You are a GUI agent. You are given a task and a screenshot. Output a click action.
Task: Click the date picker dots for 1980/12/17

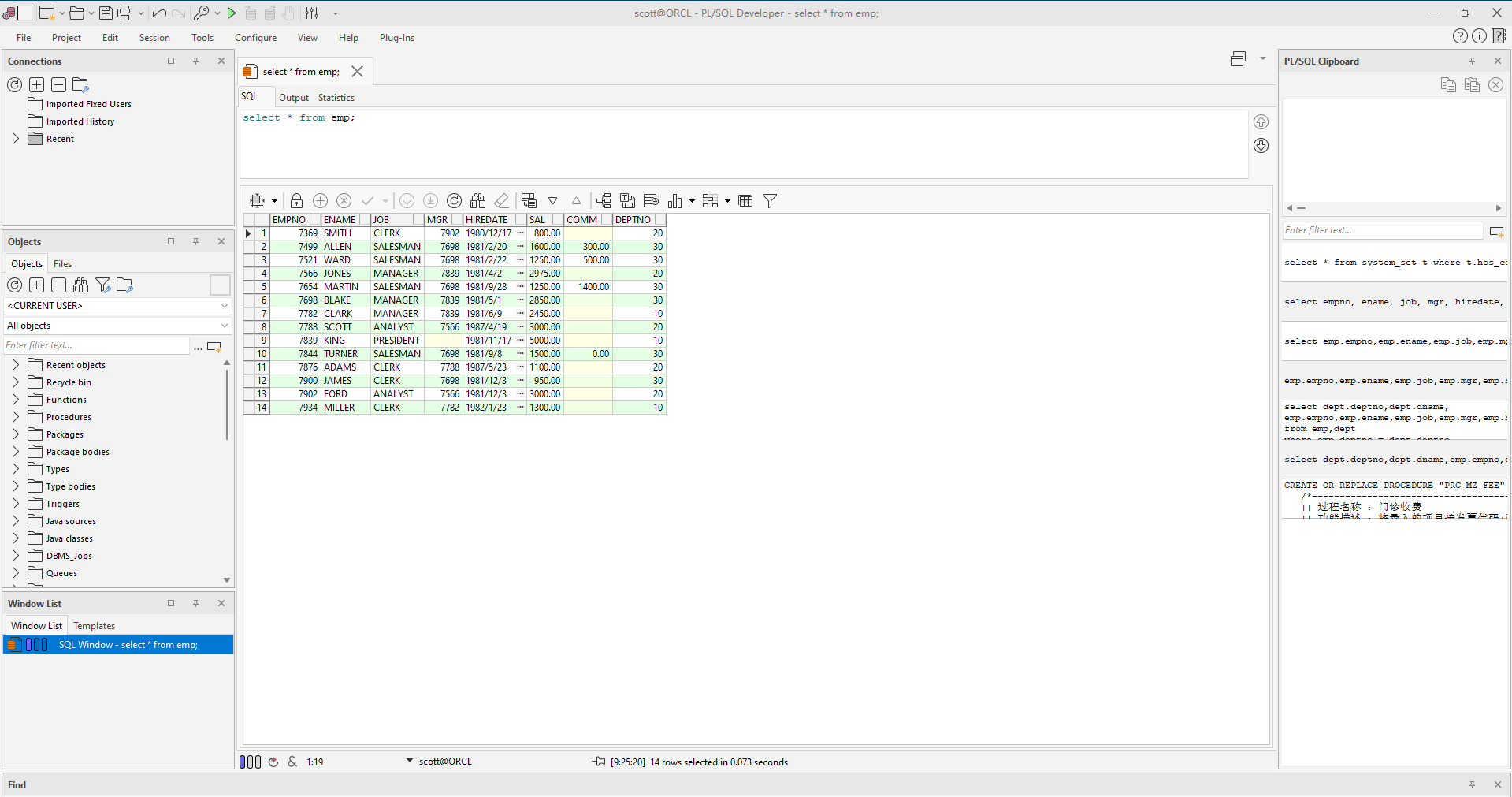point(521,233)
